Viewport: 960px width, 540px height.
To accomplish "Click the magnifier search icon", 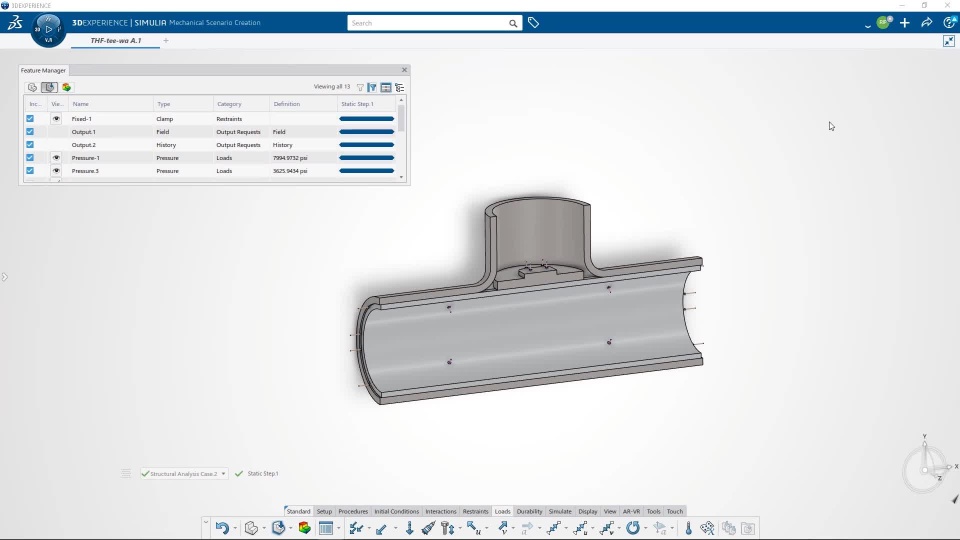I will pyautogui.click(x=513, y=23).
